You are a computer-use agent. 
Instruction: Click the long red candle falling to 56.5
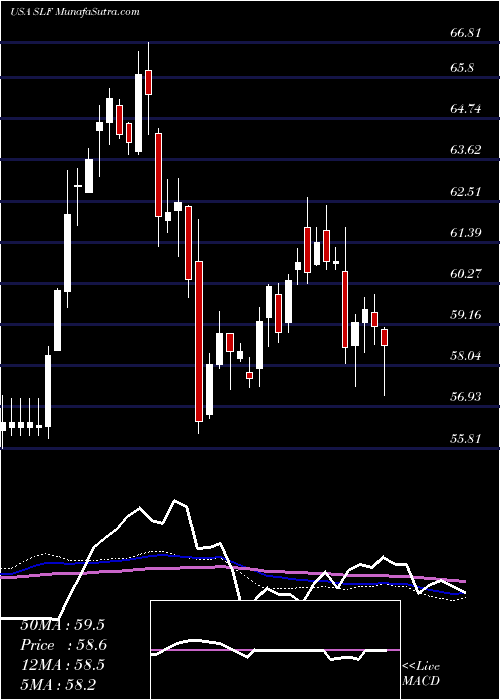click(x=199, y=341)
